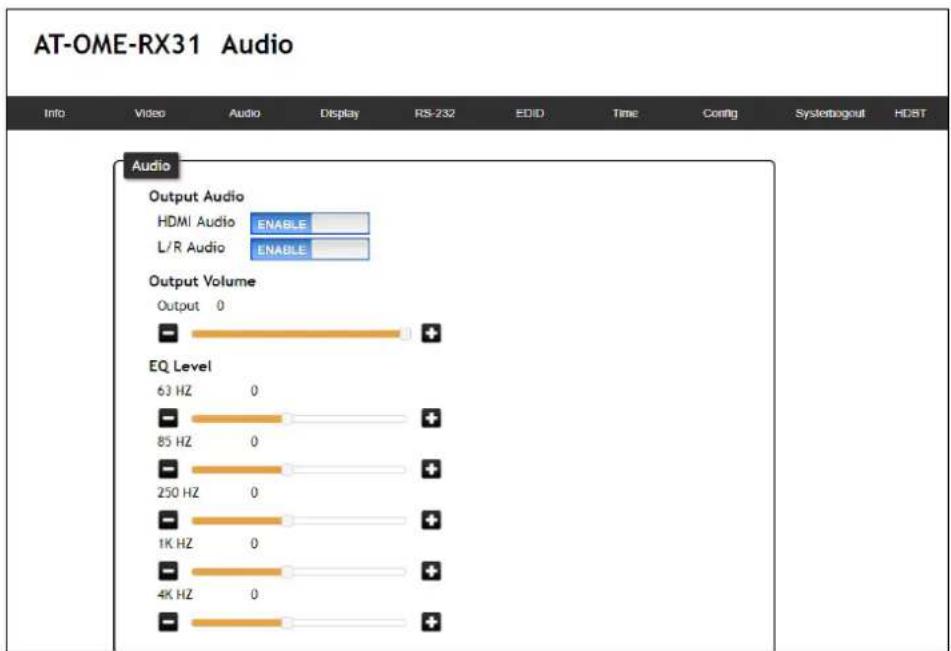Click the 250 HZ label
The height and width of the screenshot is (651, 951).
tap(178, 493)
